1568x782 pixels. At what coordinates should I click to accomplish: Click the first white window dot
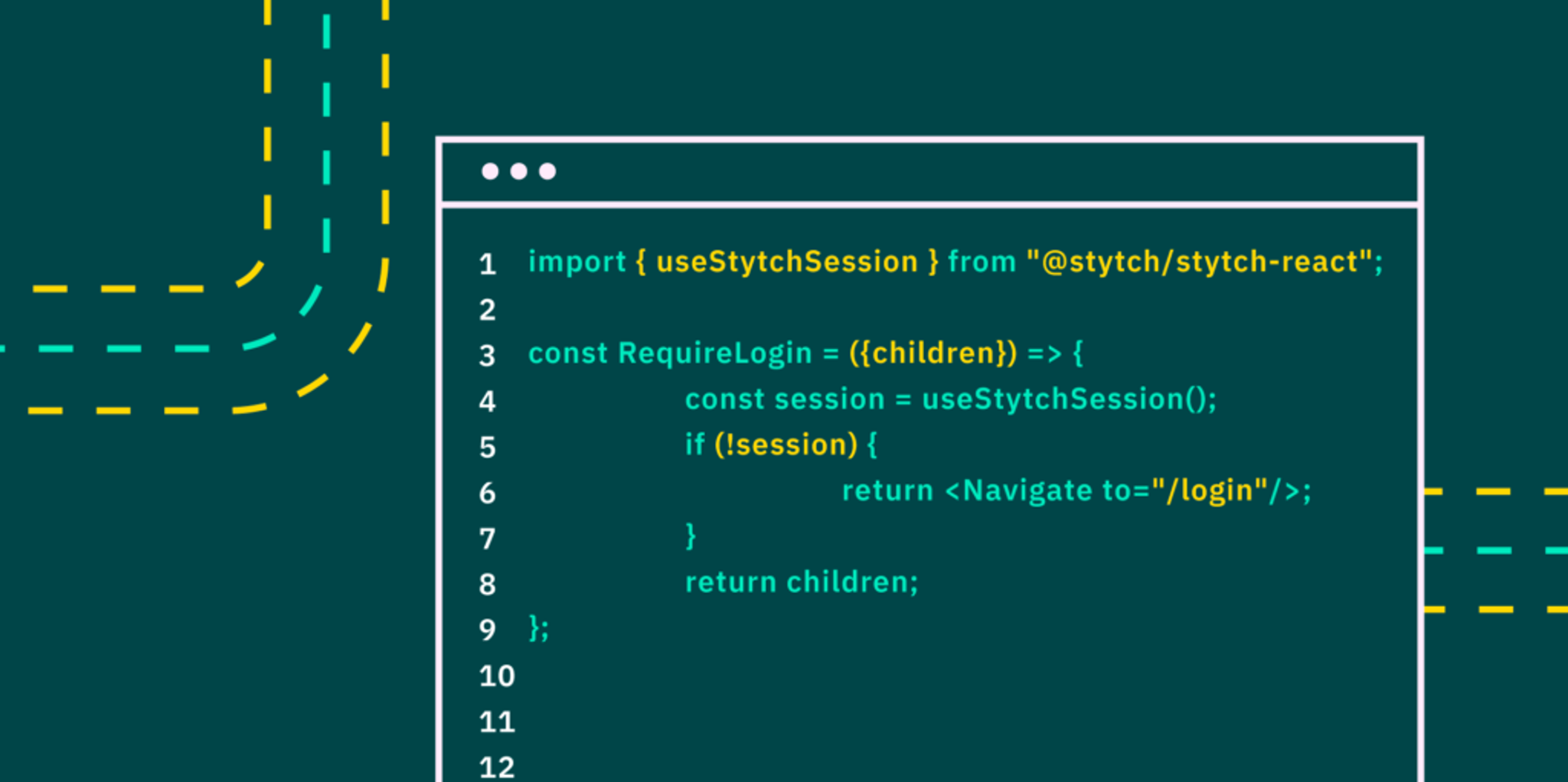(490, 171)
